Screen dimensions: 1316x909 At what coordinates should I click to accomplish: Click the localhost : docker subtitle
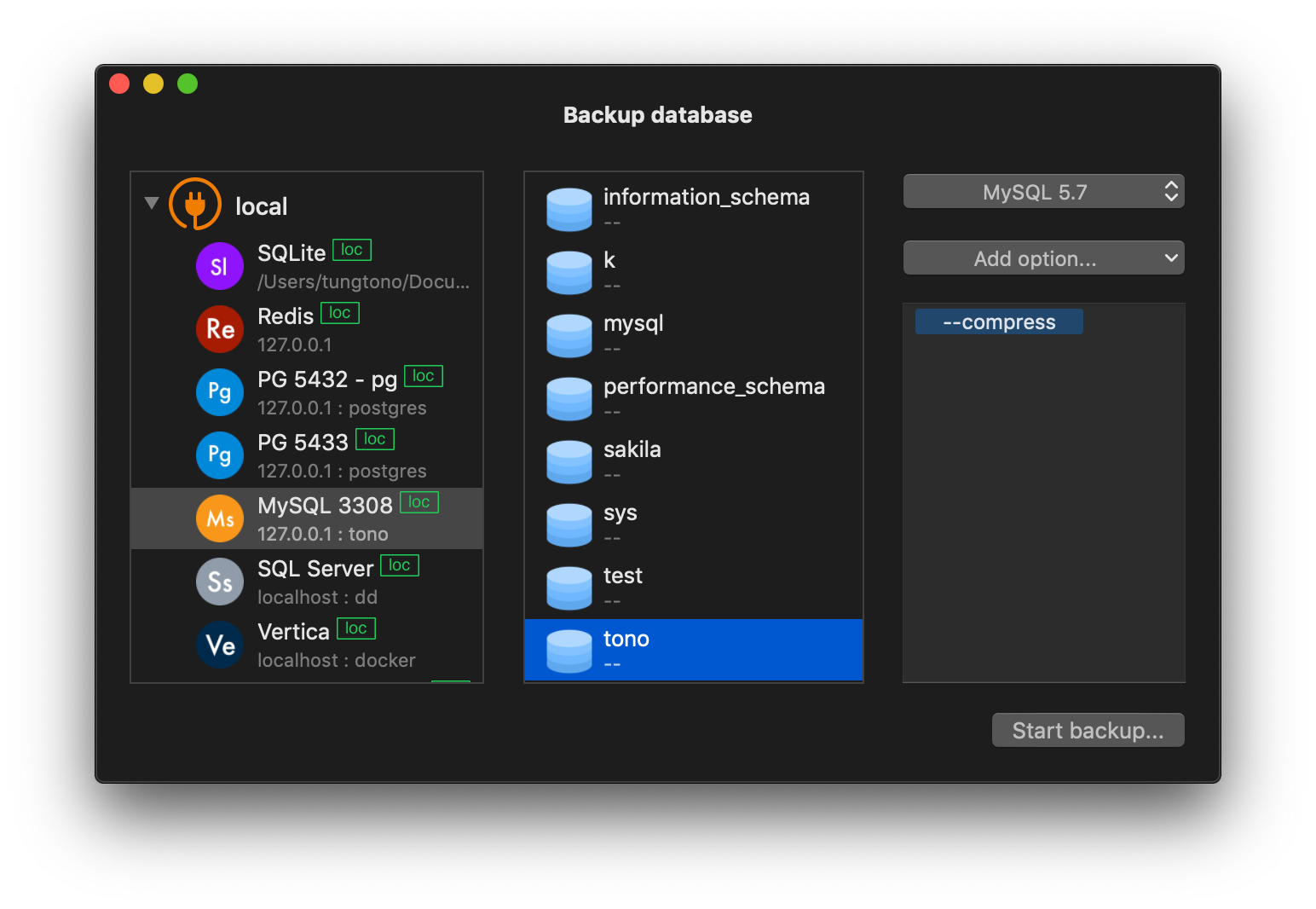(x=337, y=660)
